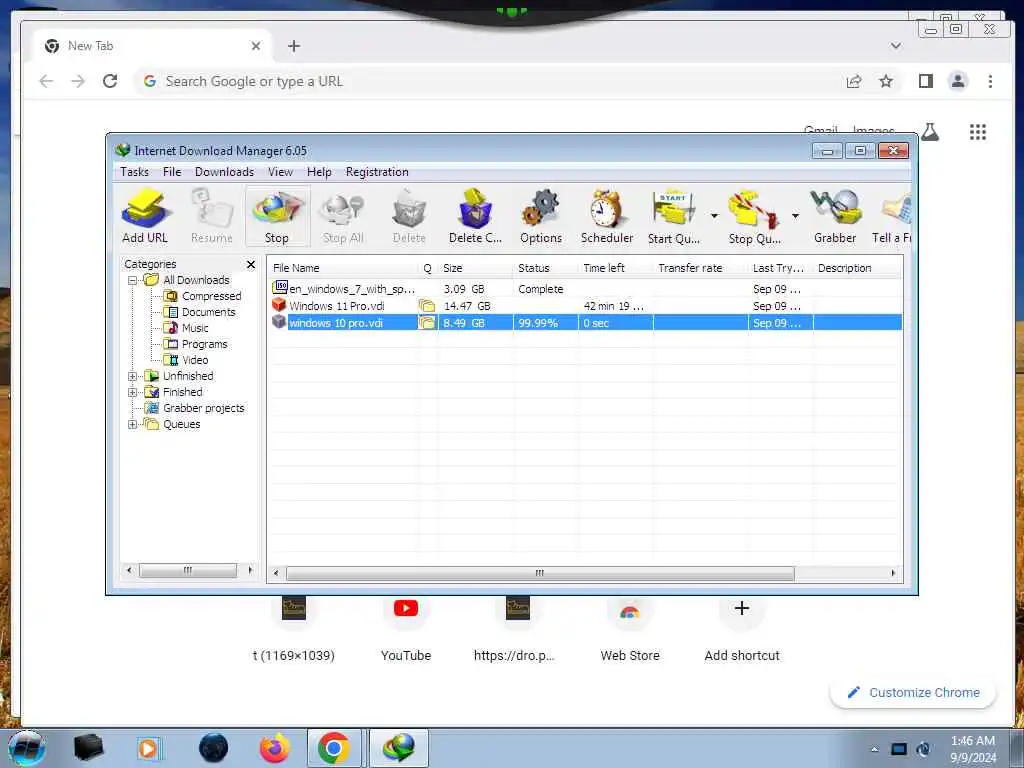The height and width of the screenshot is (768, 1024).
Task: Click the Tell a Friend icon
Action: coord(893,216)
